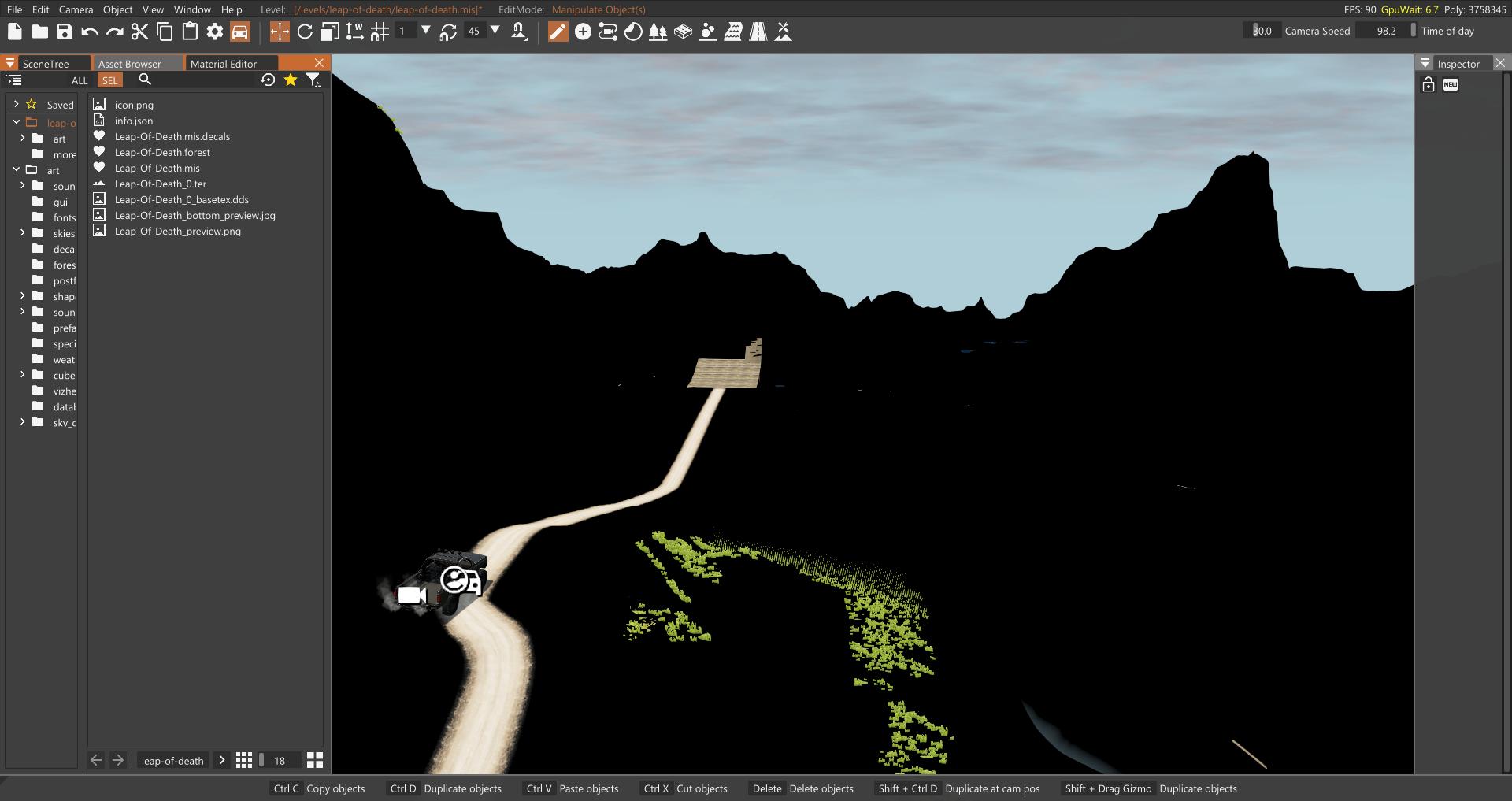1512x801 pixels.
Task: Show ALL assets filter
Action: [80, 80]
